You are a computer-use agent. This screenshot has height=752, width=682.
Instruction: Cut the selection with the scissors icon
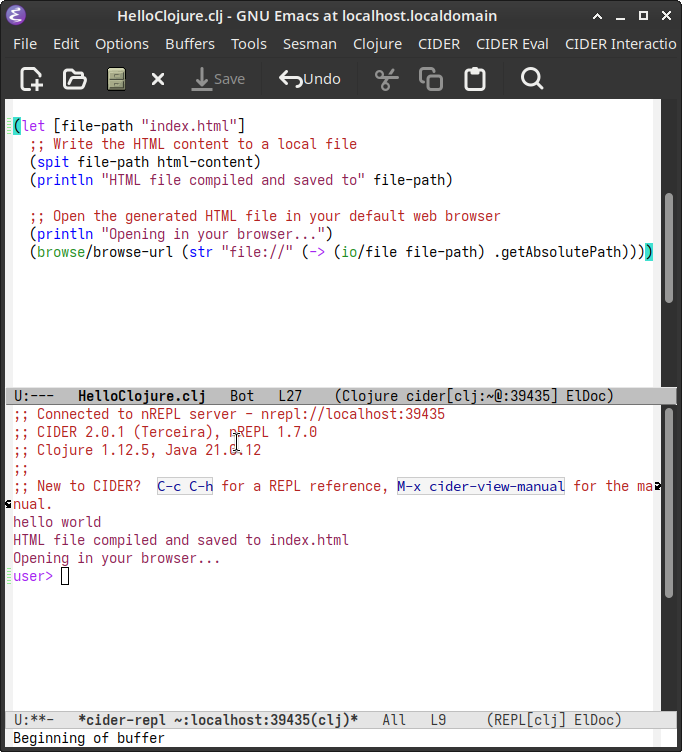387,79
